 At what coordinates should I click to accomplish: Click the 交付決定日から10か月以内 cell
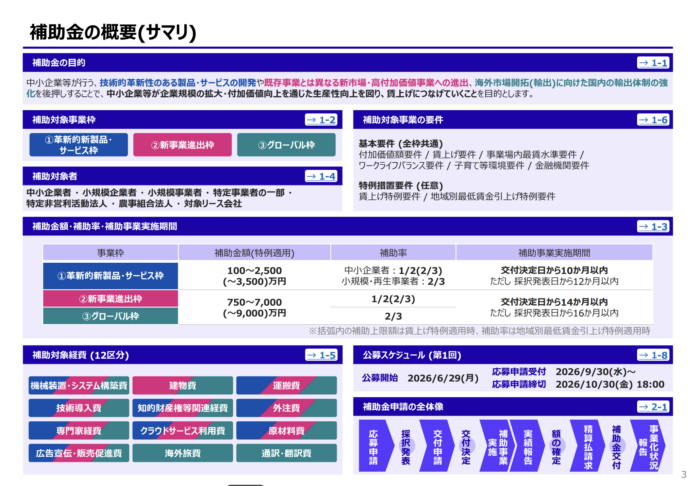point(554,276)
